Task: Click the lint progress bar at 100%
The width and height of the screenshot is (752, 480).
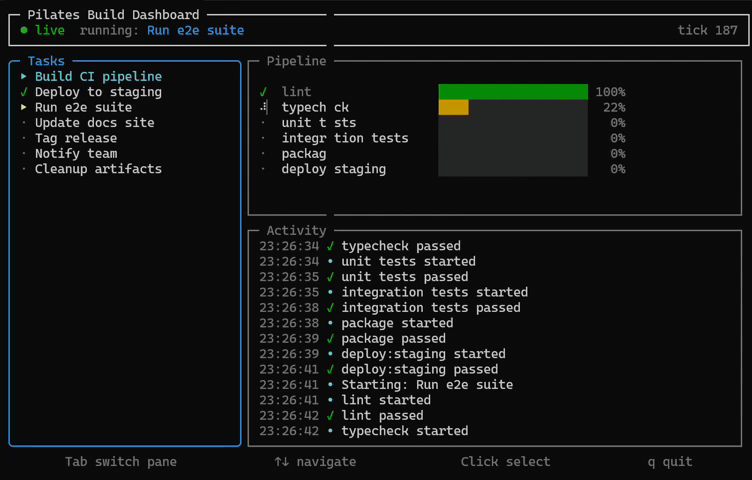Action: click(513, 92)
